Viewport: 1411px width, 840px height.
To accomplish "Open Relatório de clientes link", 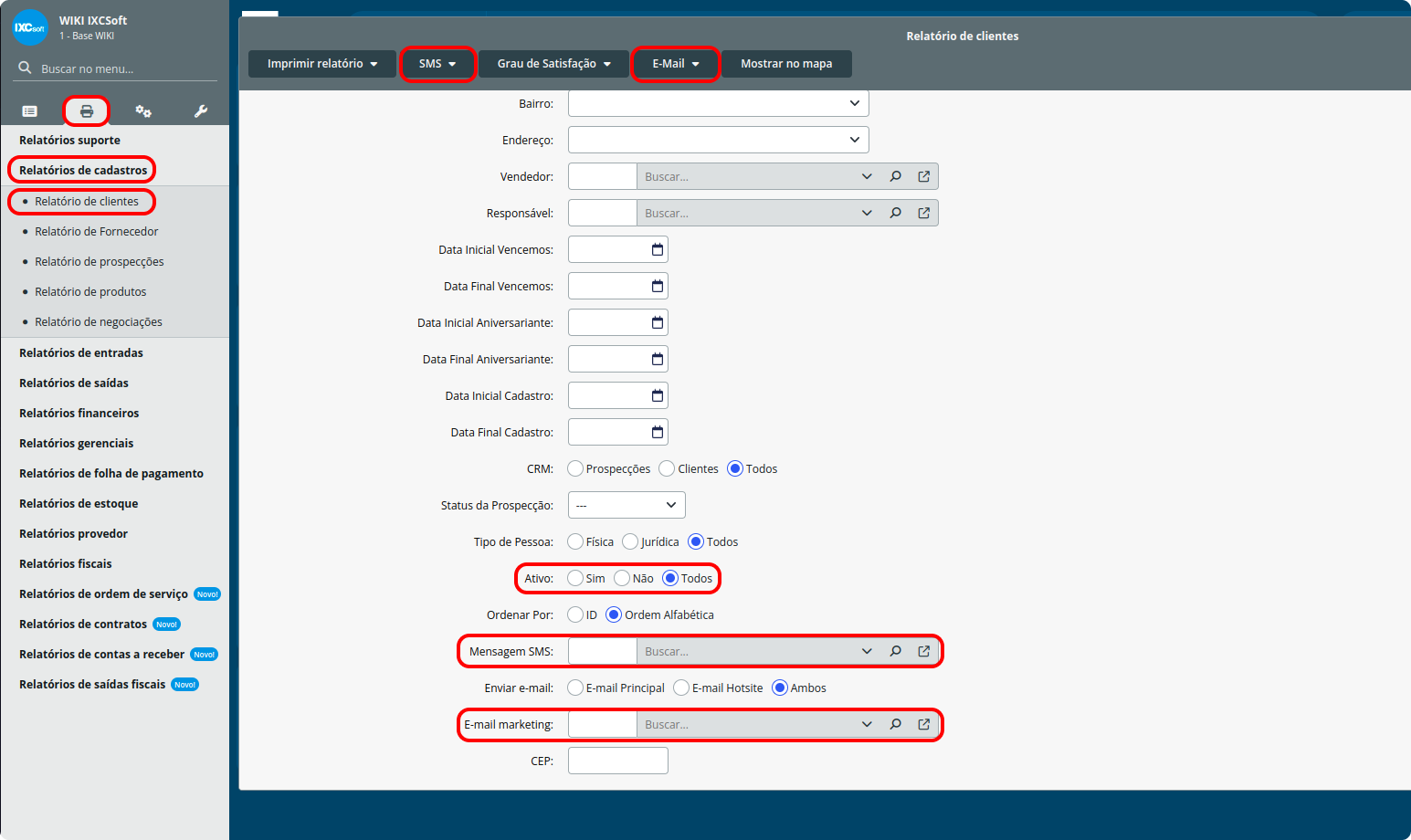I will pyautogui.click(x=87, y=201).
